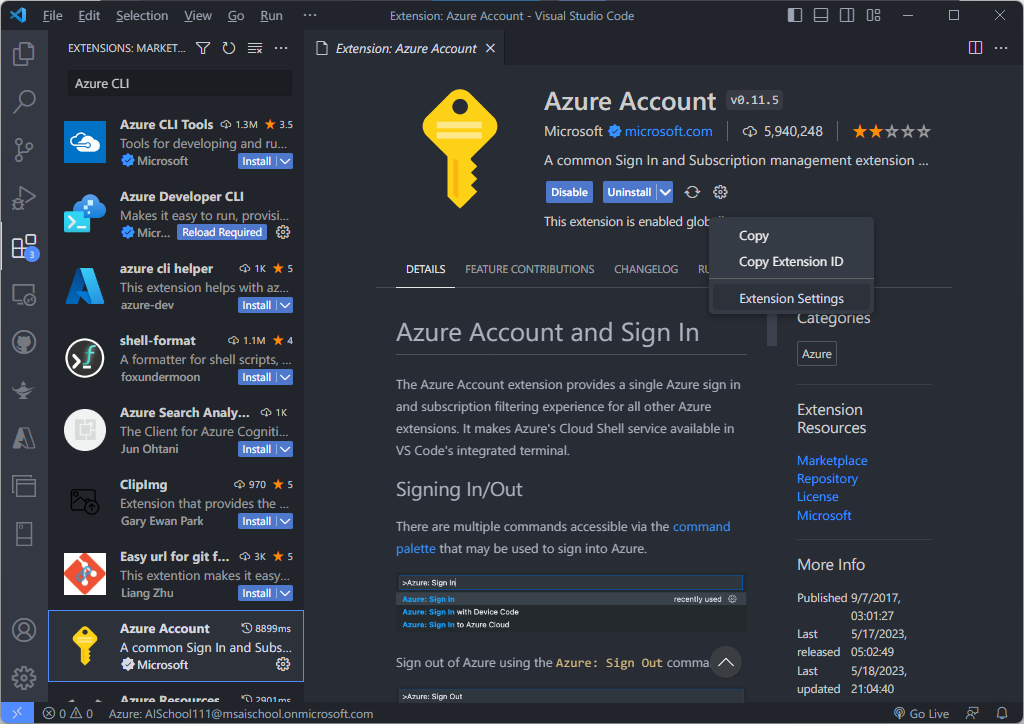
Task: Expand Install dropdown for shell-format
Action: tap(285, 377)
